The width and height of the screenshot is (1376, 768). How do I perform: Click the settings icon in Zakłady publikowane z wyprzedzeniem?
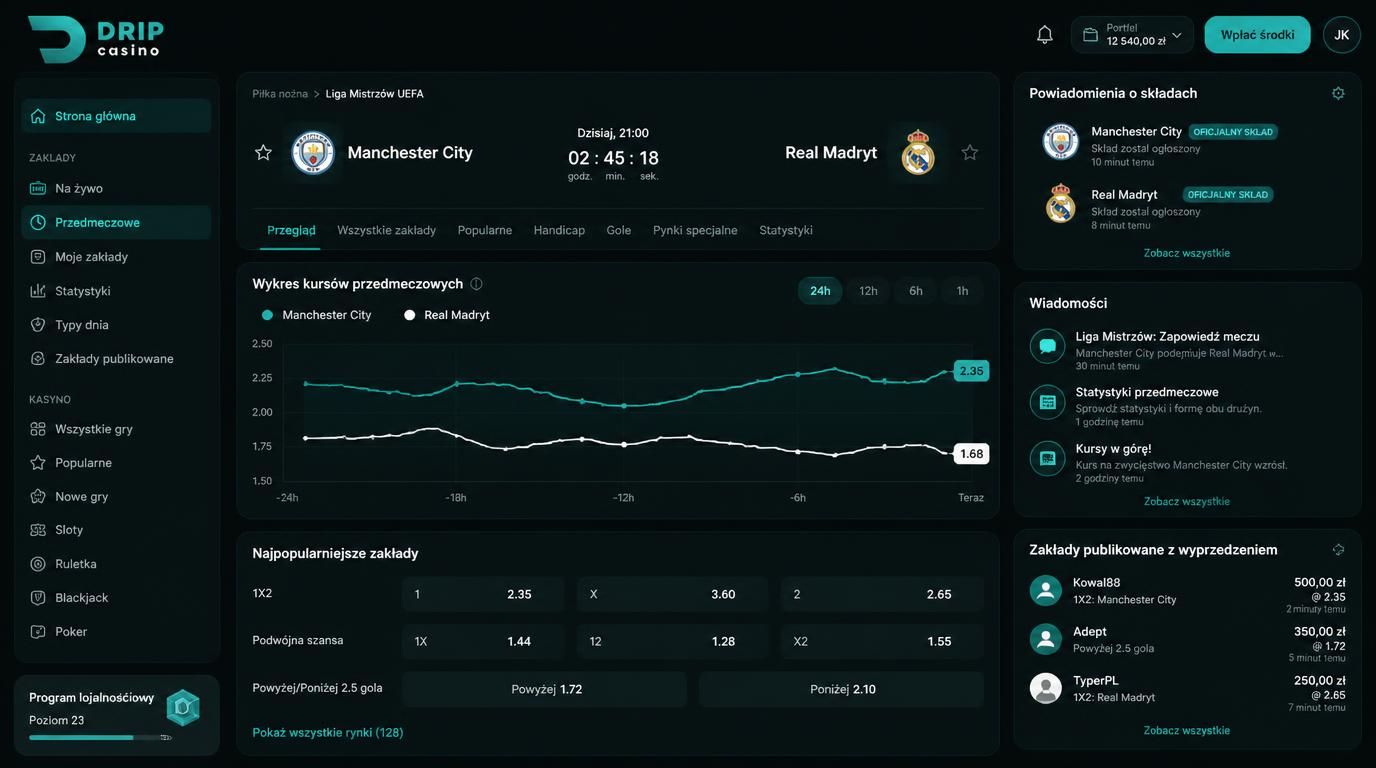[x=1338, y=550]
